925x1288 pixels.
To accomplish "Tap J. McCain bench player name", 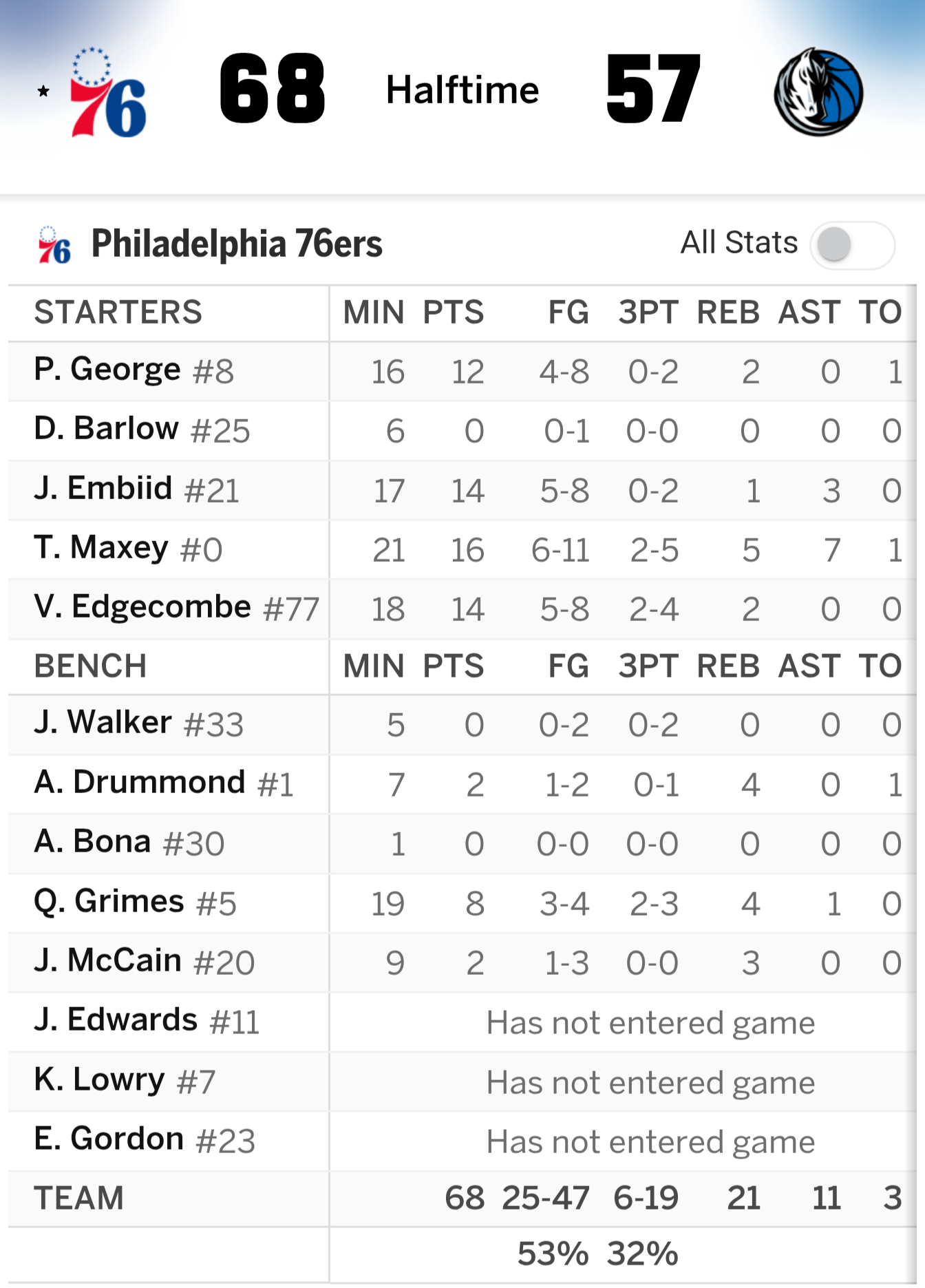I will click(108, 961).
